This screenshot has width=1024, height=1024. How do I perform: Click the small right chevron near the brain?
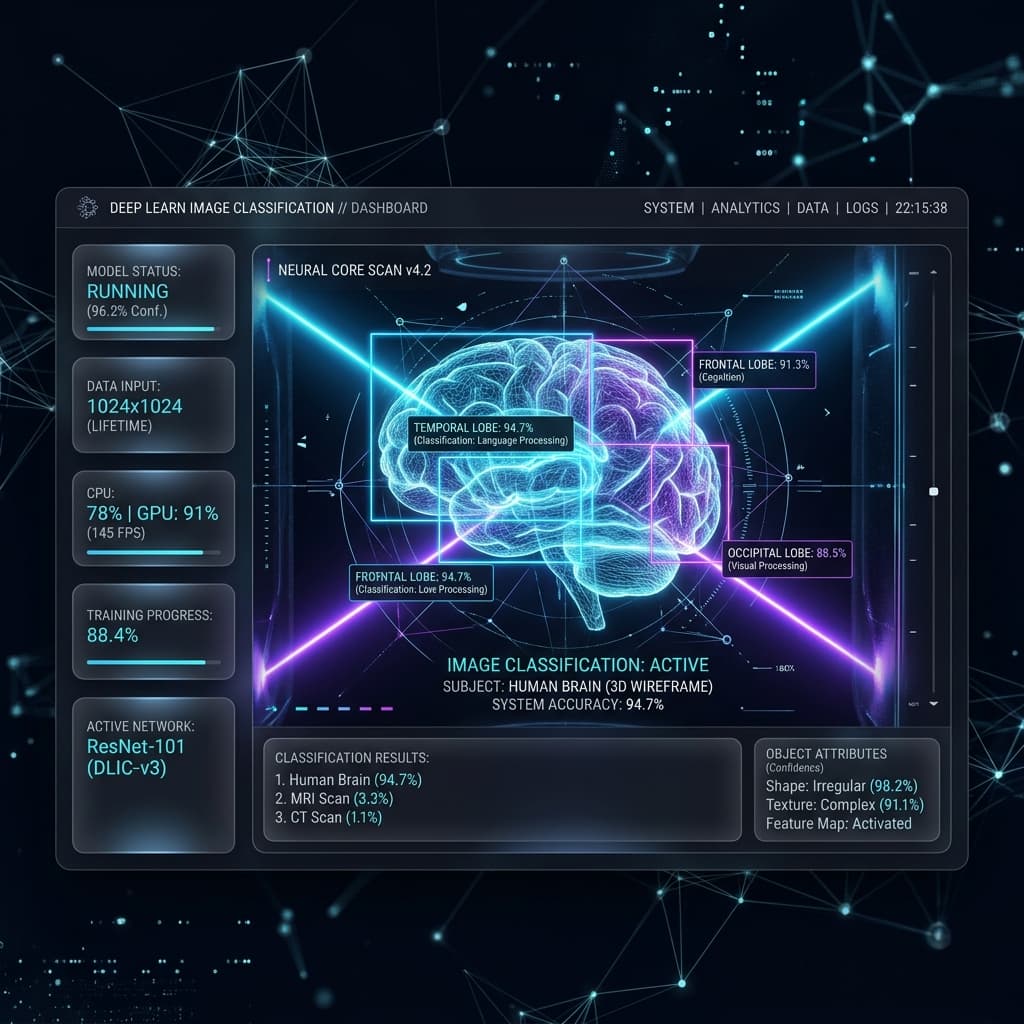[x=827, y=412]
